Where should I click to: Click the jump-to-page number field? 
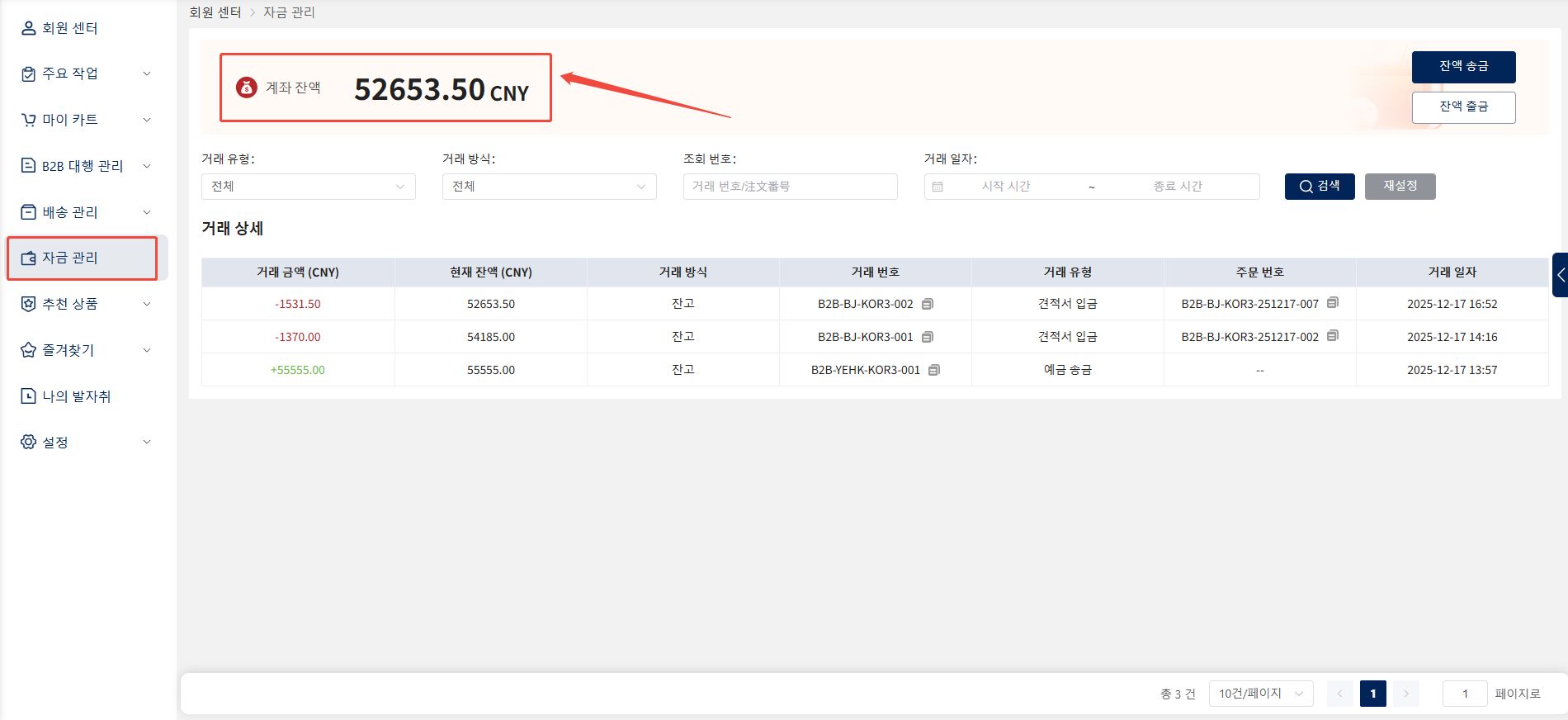[x=1465, y=694]
